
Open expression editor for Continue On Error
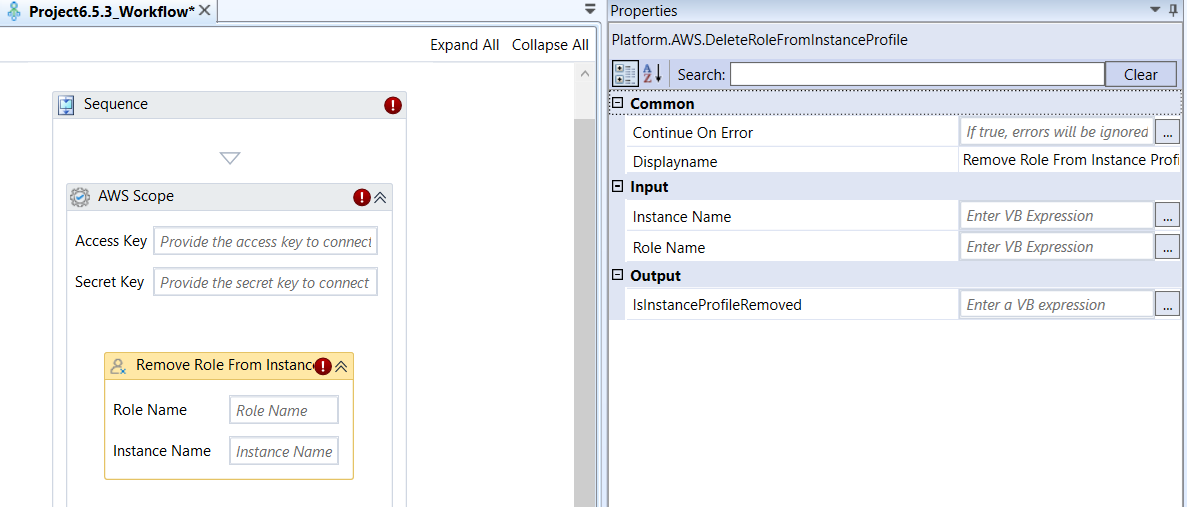click(x=1167, y=132)
